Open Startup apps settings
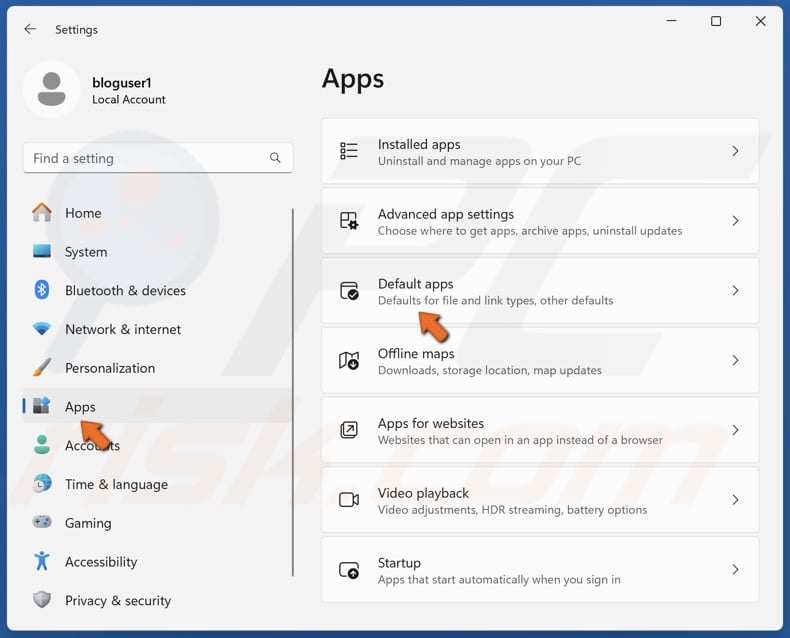The image size is (790, 638). [x=540, y=569]
